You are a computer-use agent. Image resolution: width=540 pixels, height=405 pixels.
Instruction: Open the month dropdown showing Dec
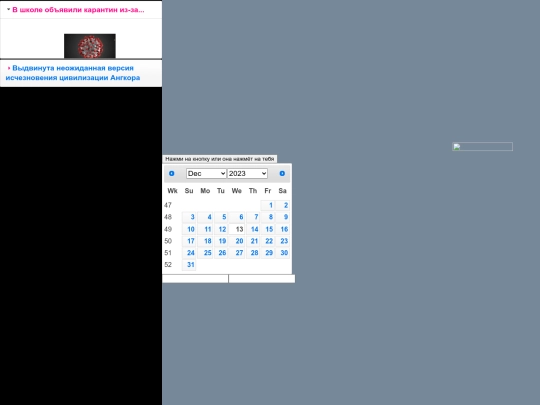206,173
